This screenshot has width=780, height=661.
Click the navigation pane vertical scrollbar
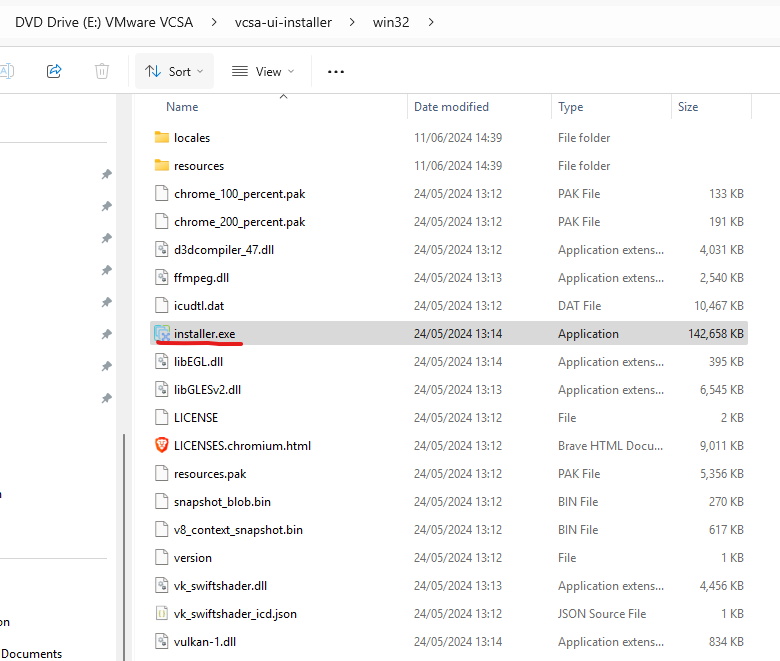tap(124, 547)
